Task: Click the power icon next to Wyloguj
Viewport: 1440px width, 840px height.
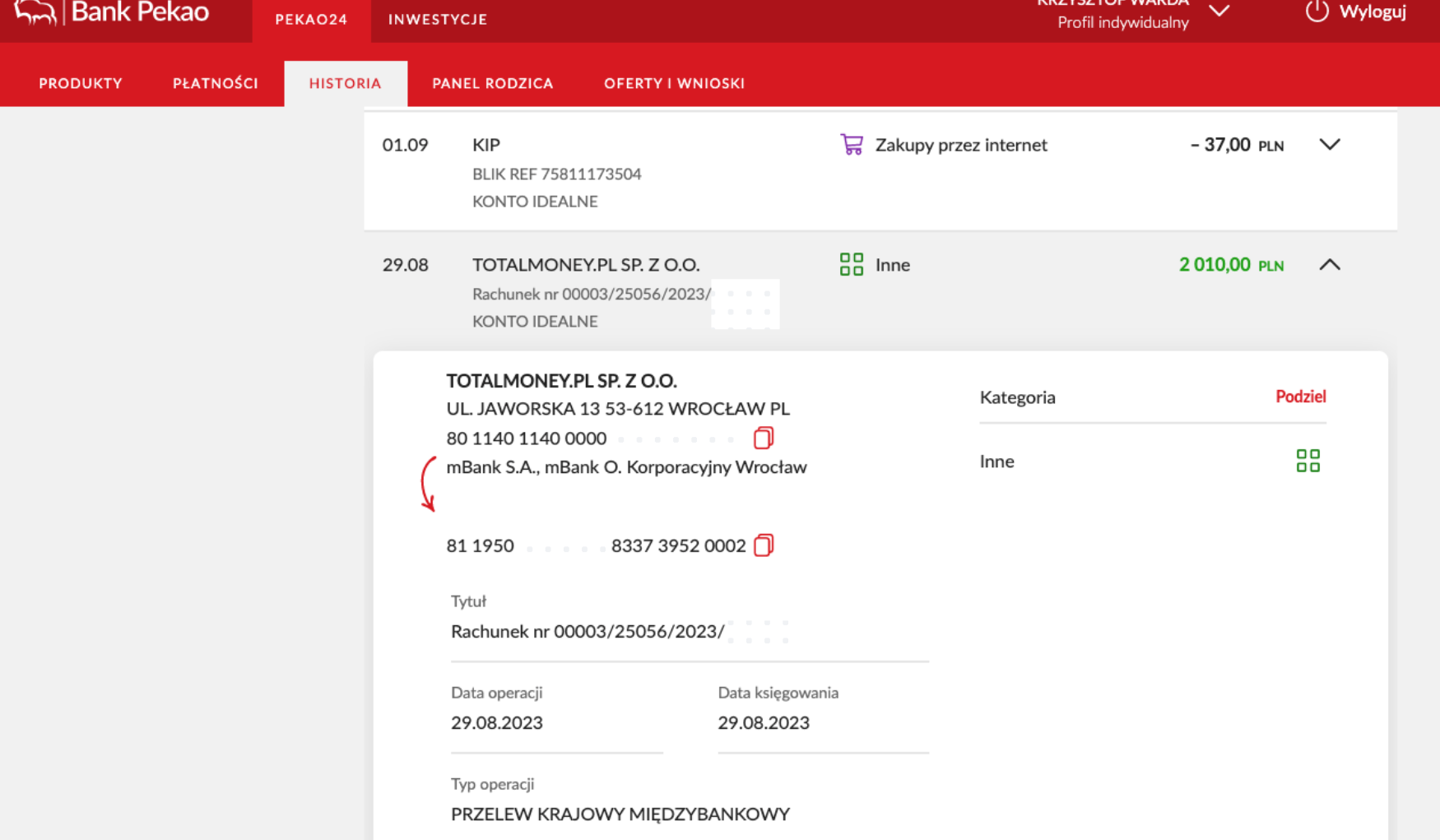Action: pyautogui.click(x=1317, y=11)
